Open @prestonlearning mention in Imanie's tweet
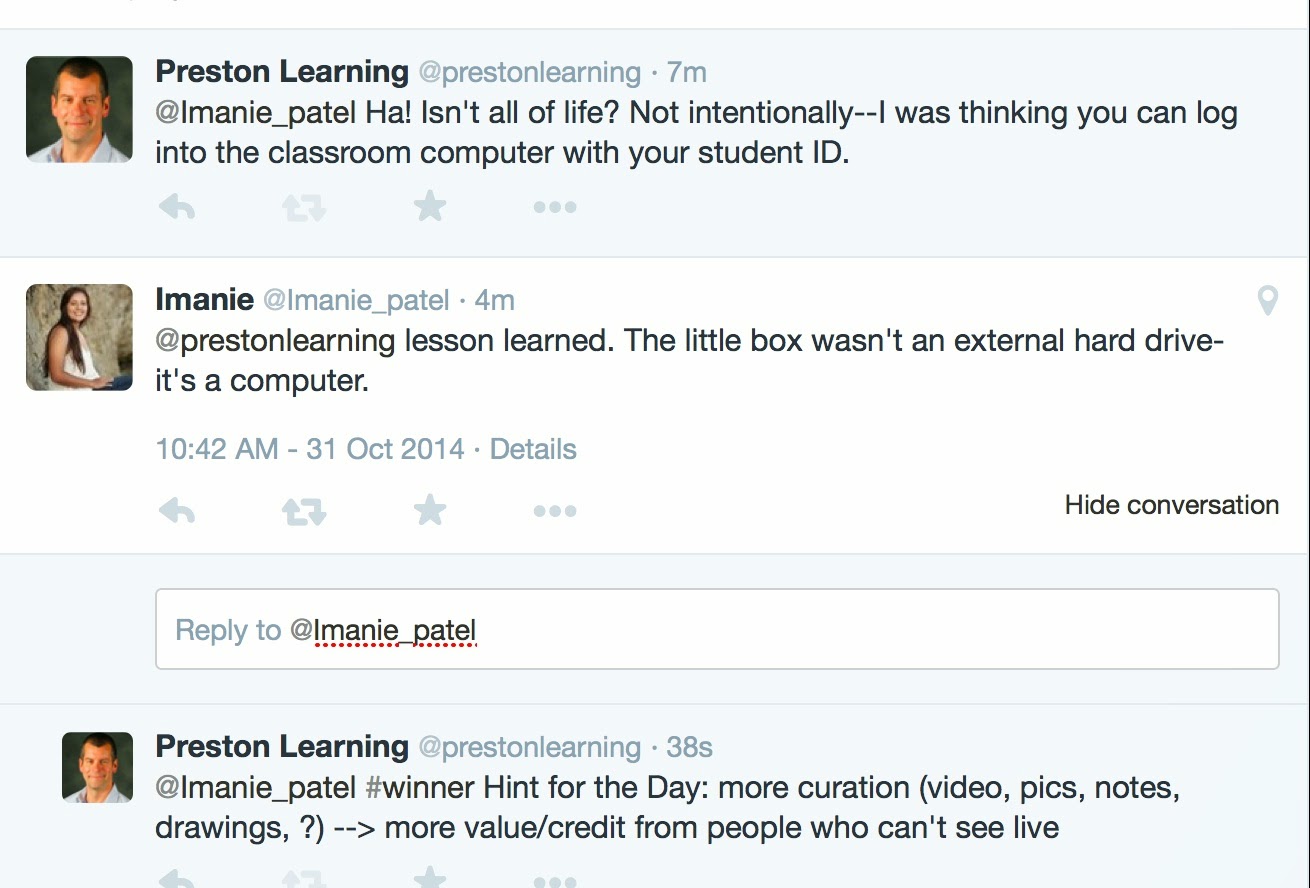1310x888 pixels. (x=275, y=341)
